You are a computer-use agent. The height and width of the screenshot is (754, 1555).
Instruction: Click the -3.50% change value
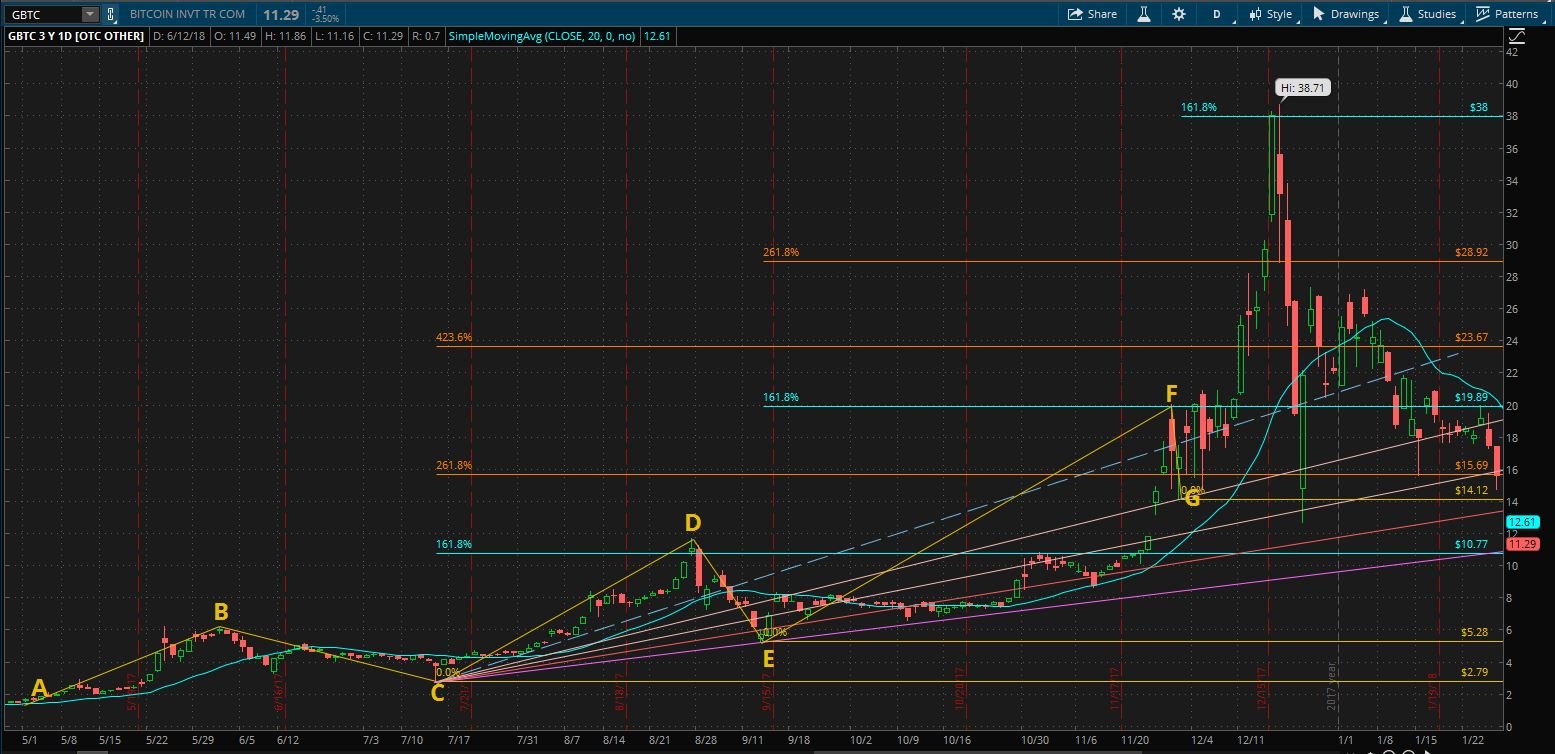coord(326,19)
